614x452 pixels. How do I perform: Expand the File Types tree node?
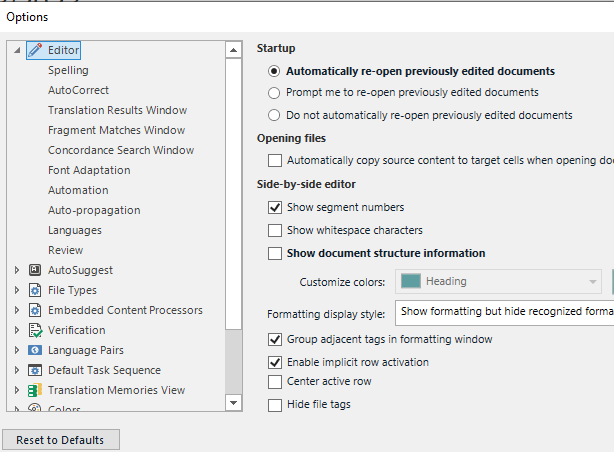(x=17, y=290)
